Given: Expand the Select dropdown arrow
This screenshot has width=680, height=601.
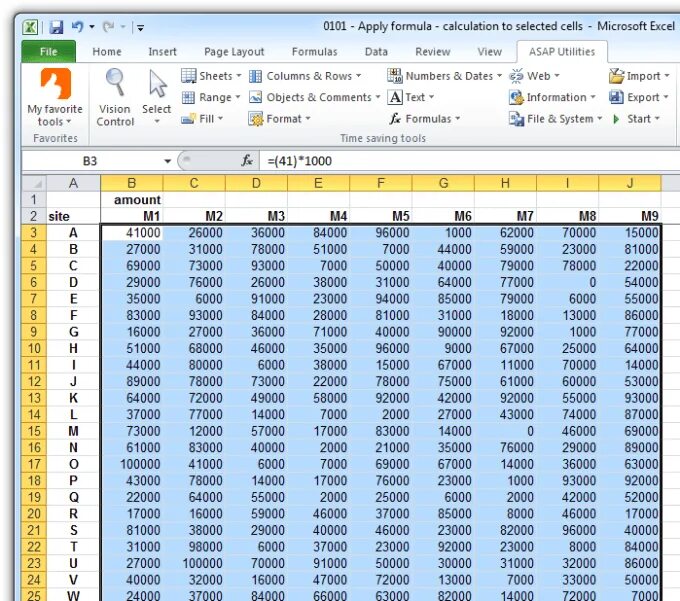Looking at the screenshot, I should (157, 121).
